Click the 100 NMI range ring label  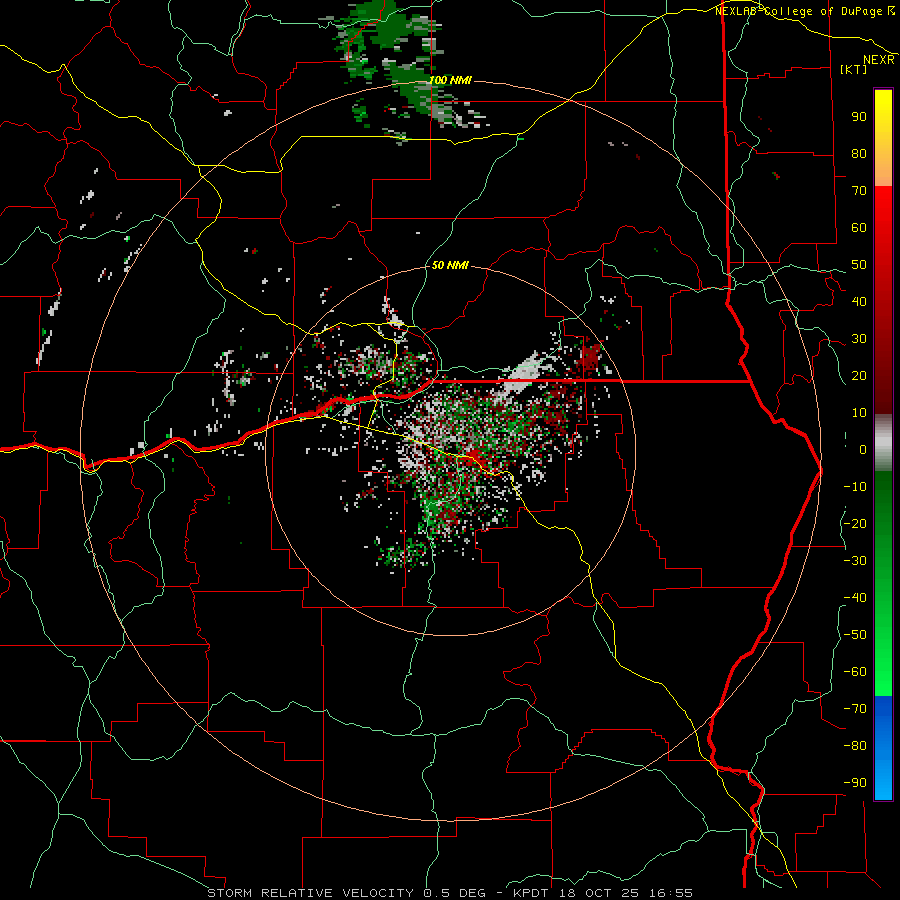451,80
